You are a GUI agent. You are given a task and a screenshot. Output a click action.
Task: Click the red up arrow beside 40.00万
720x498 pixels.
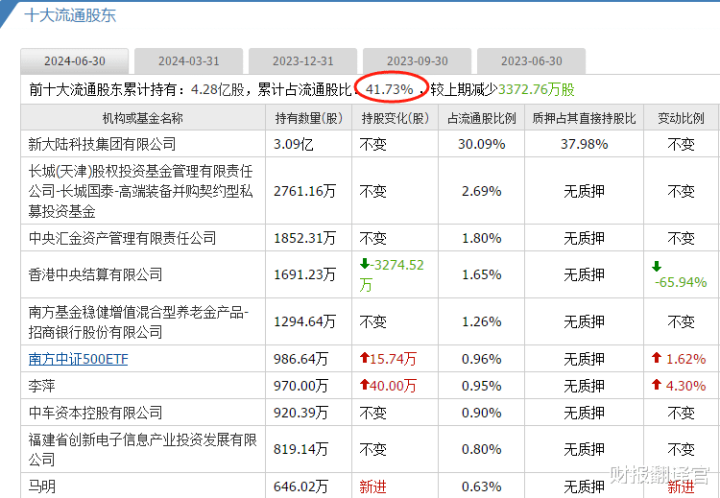click(x=365, y=385)
